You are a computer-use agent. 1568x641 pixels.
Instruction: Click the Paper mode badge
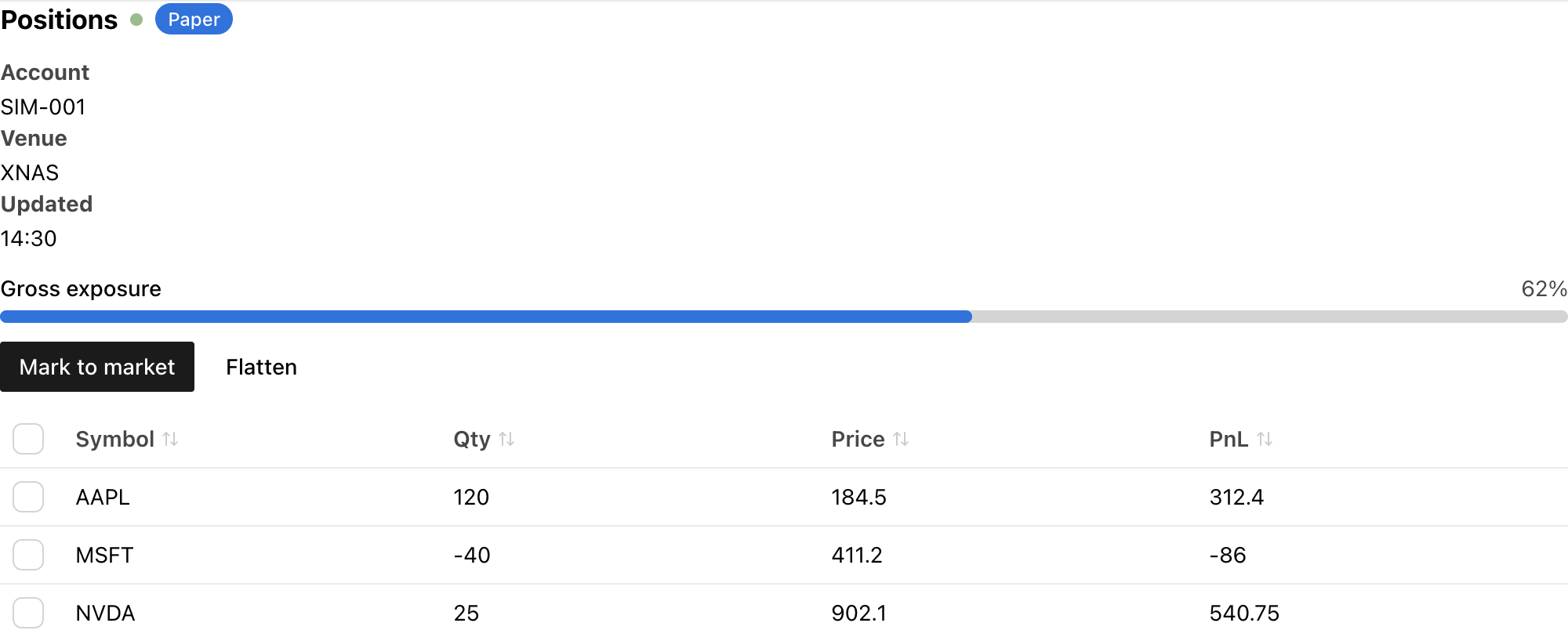coord(194,20)
